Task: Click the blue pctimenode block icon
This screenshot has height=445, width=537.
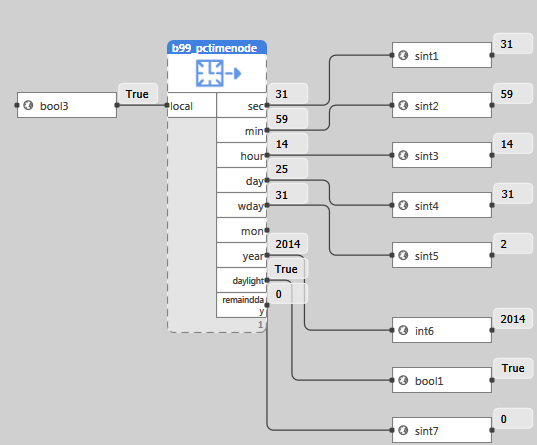Action: tap(218, 73)
